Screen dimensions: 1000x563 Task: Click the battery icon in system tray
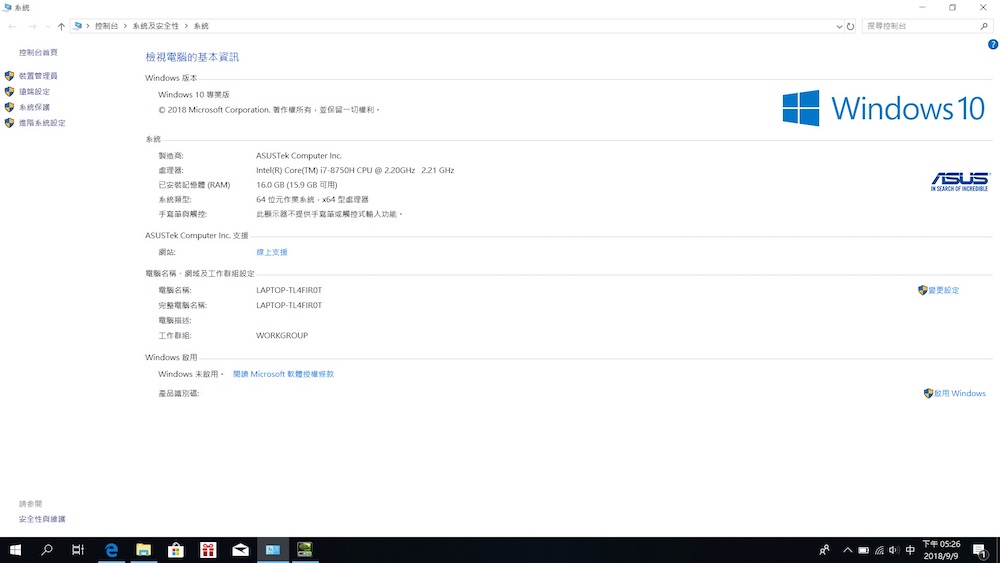coord(864,550)
